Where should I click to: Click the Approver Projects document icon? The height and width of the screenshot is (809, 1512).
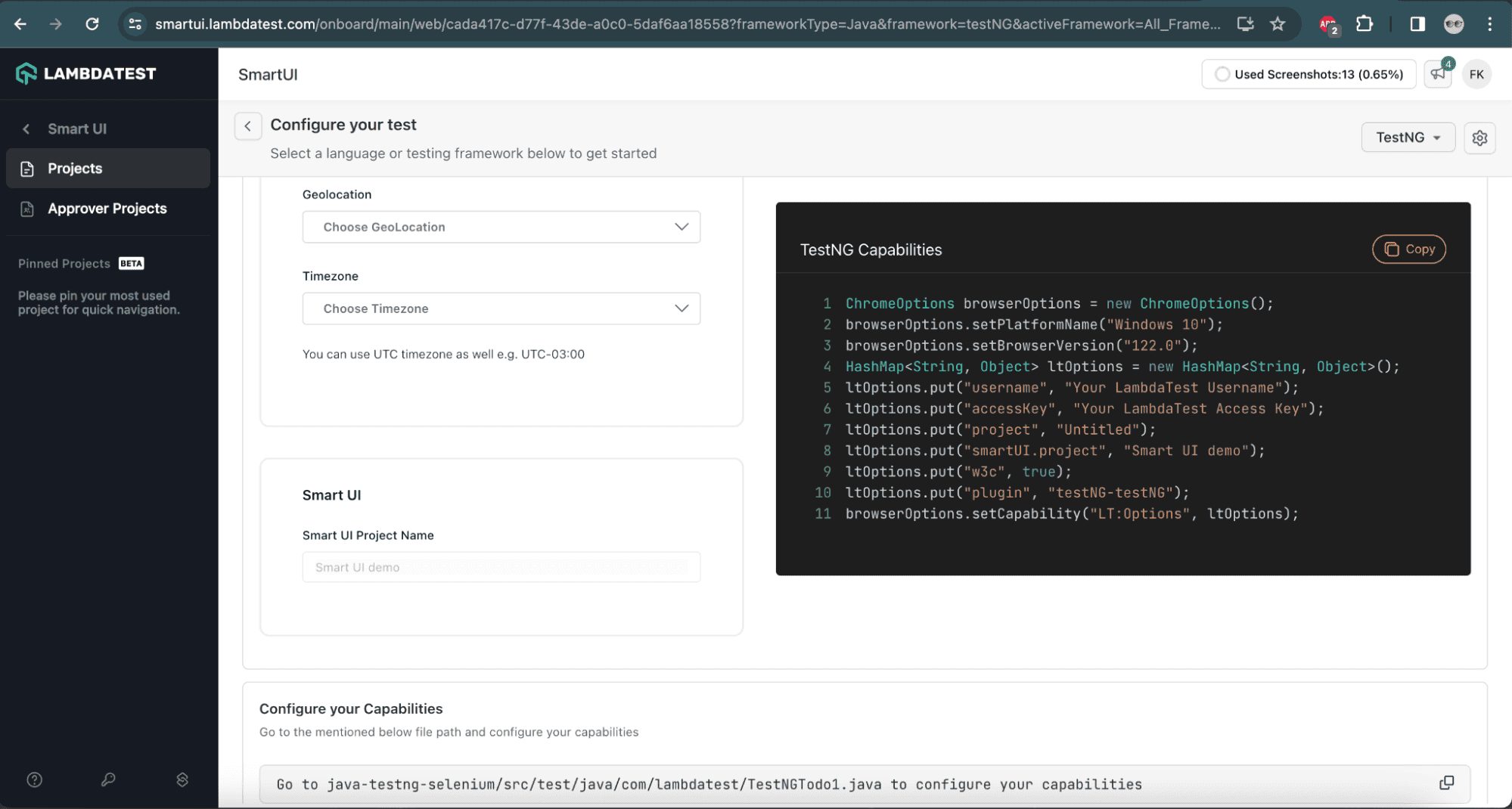[27, 209]
